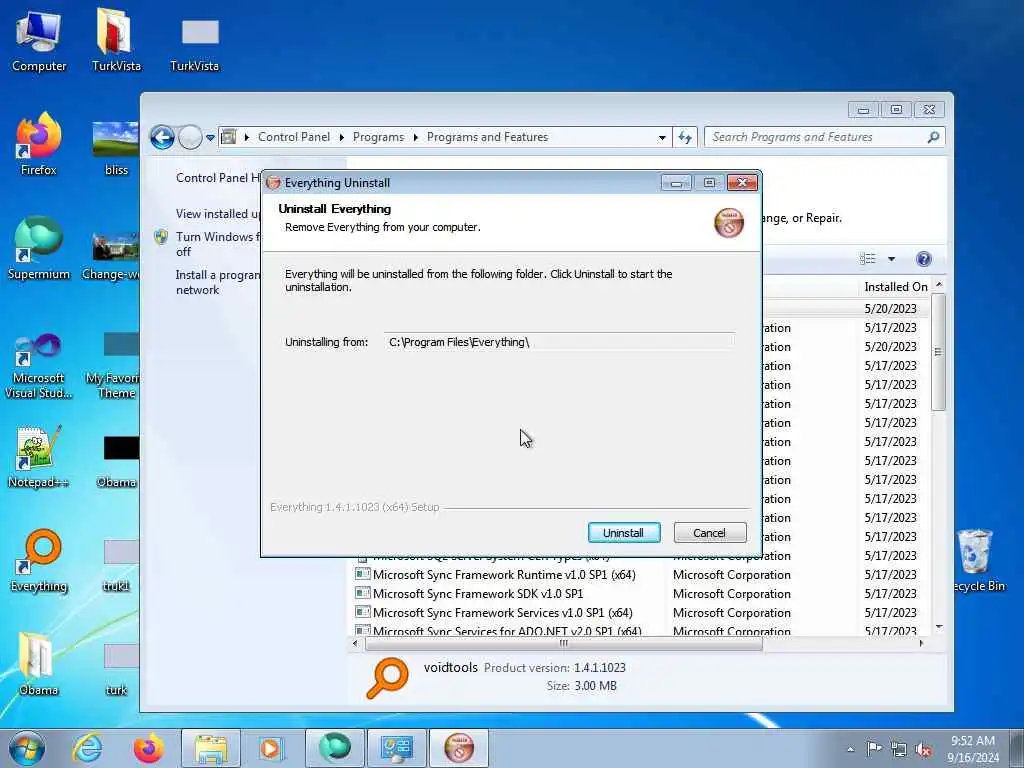
Task: Open the Obama folder on desktop
Action: pos(39,664)
